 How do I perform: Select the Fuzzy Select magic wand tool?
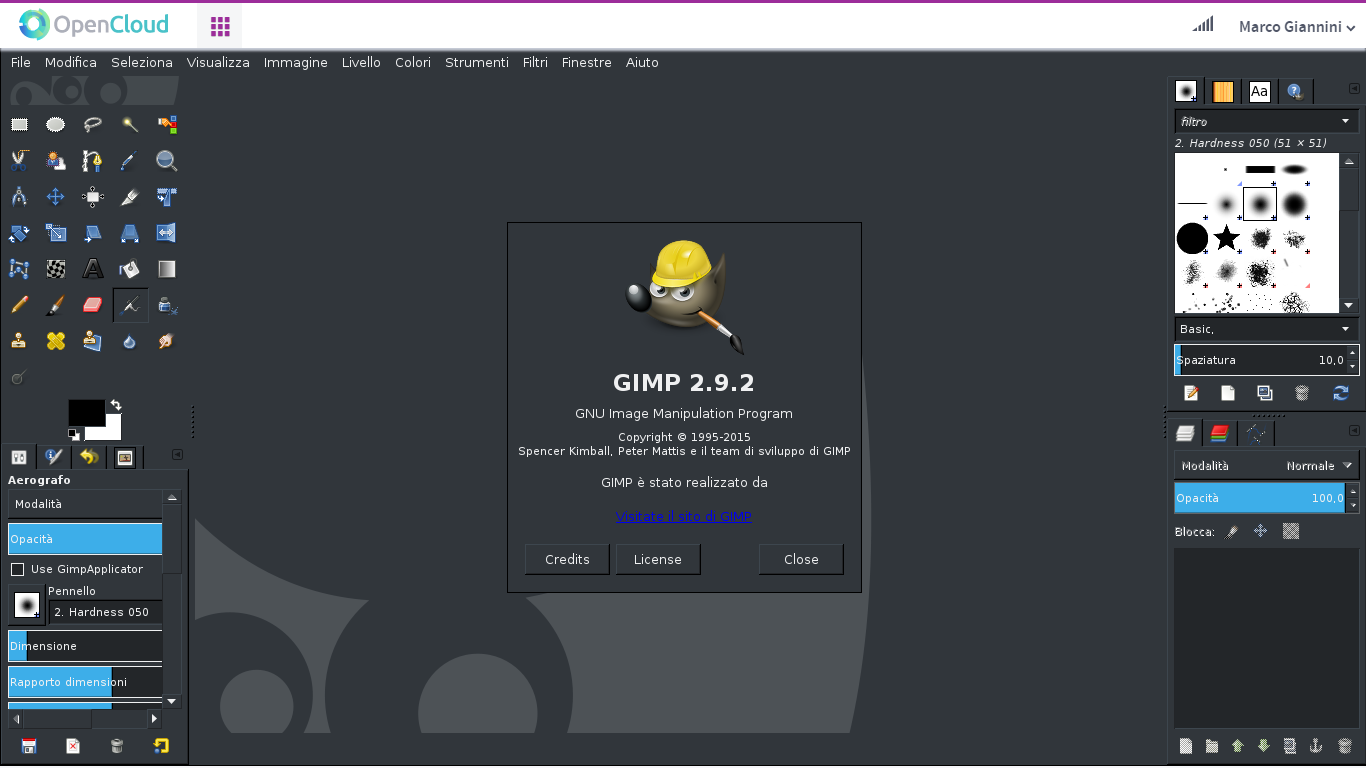click(x=130, y=125)
